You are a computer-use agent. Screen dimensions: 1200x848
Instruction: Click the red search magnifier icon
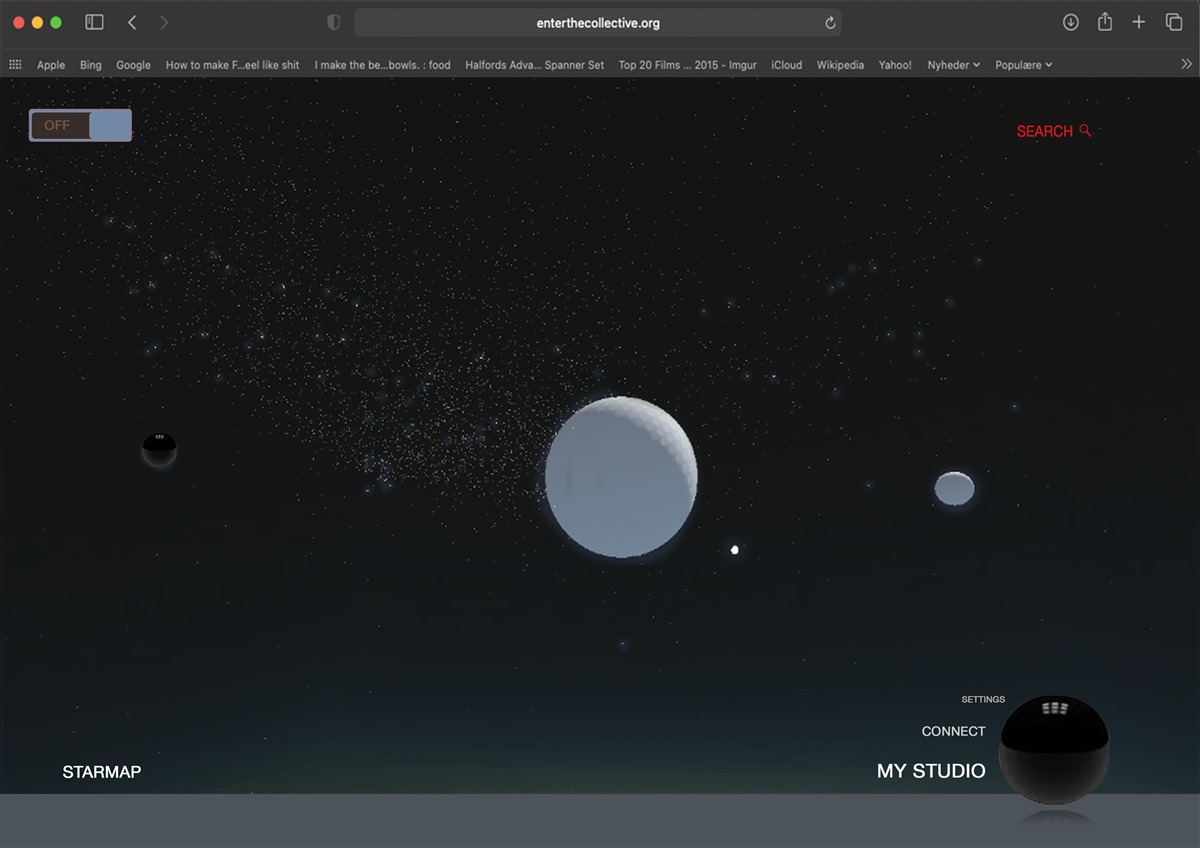point(1085,131)
